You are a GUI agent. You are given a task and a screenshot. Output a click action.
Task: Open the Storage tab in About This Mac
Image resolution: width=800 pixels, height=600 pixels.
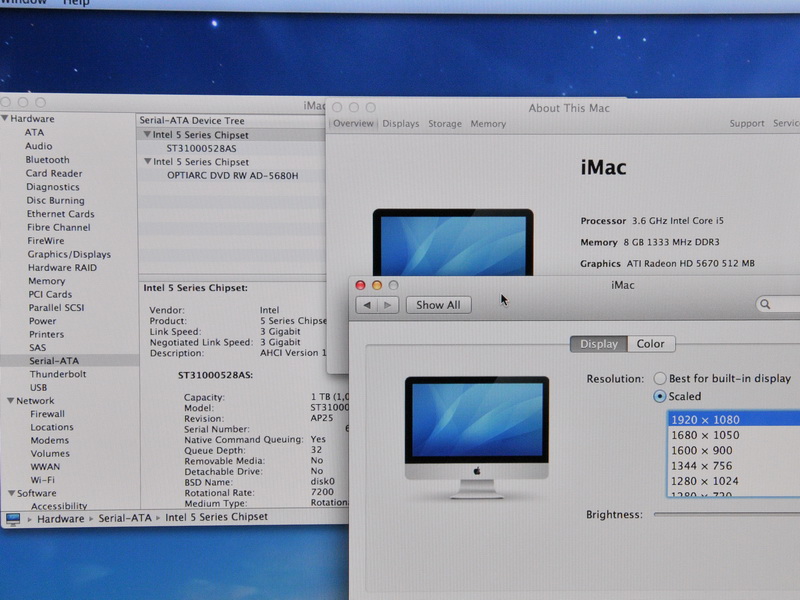[x=444, y=124]
